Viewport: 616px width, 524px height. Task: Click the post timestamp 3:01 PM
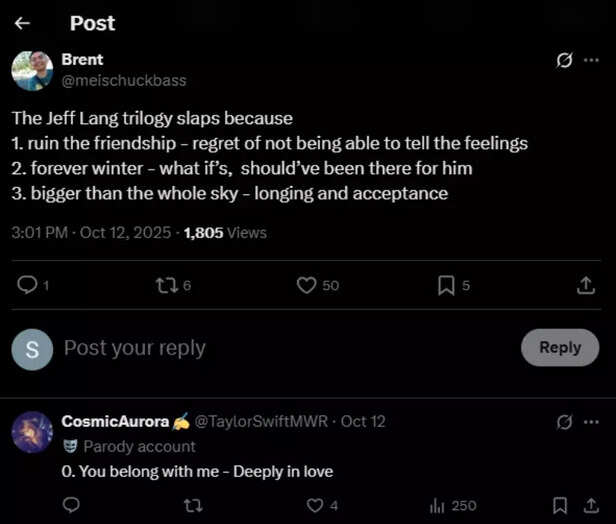click(x=39, y=232)
